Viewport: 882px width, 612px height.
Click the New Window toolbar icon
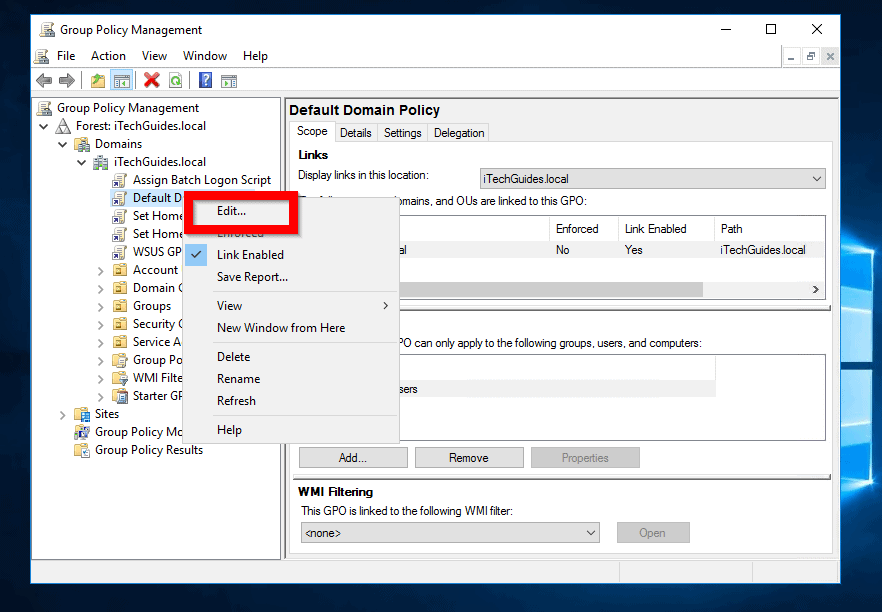click(x=229, y=80)
